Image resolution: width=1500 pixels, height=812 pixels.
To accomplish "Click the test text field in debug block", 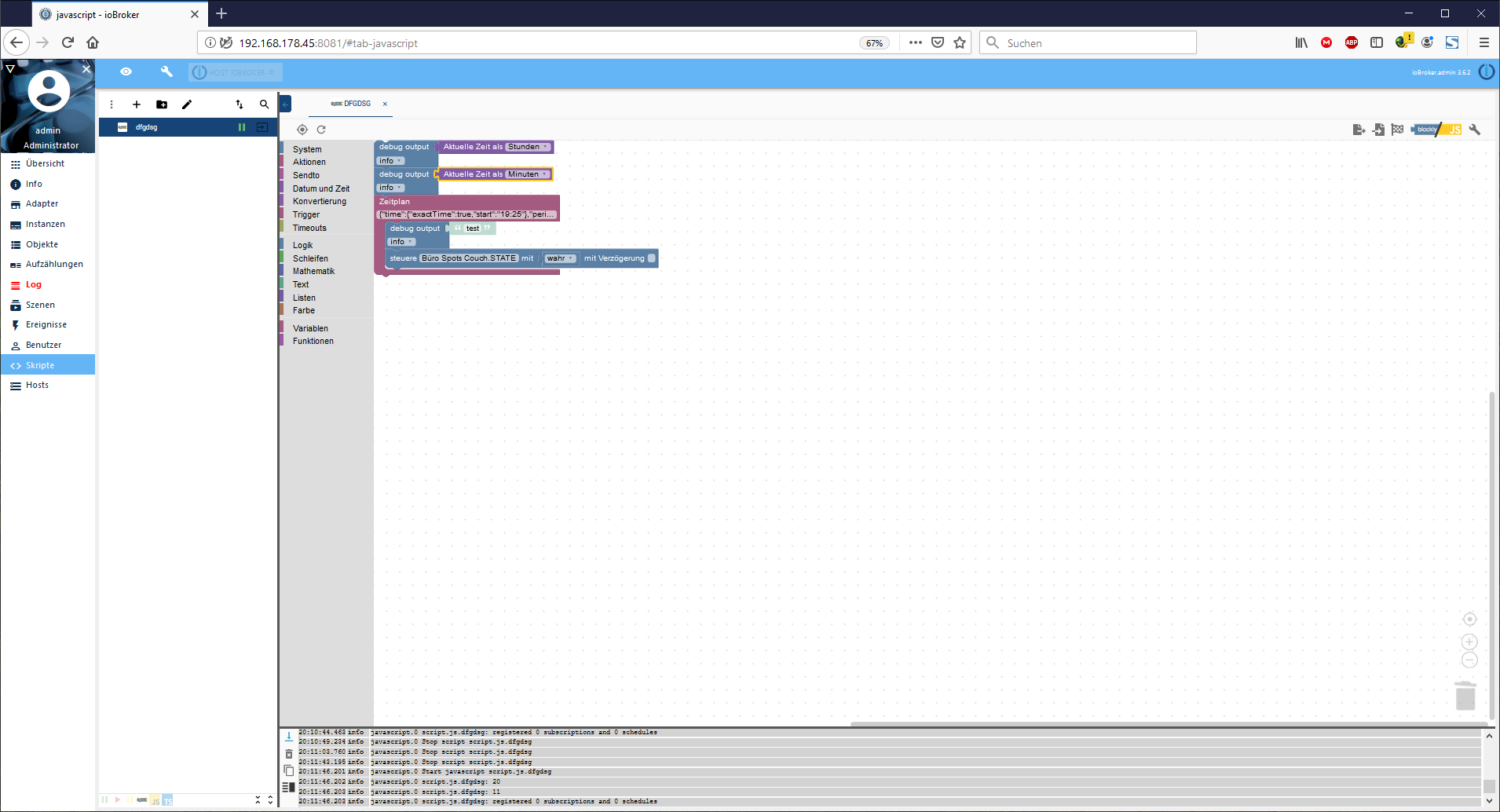I will point(473,229).
